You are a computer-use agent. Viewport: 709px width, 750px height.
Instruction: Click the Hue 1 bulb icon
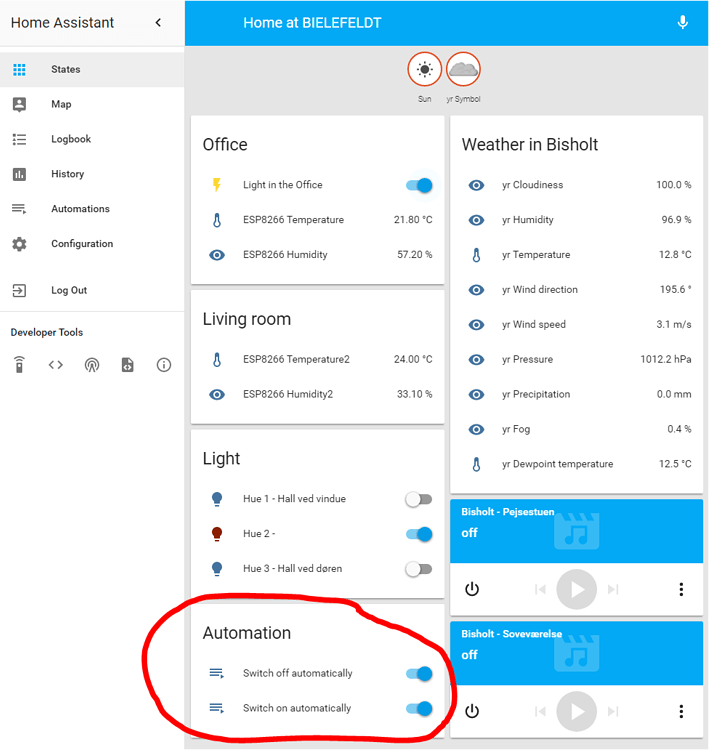coord(217,499)
